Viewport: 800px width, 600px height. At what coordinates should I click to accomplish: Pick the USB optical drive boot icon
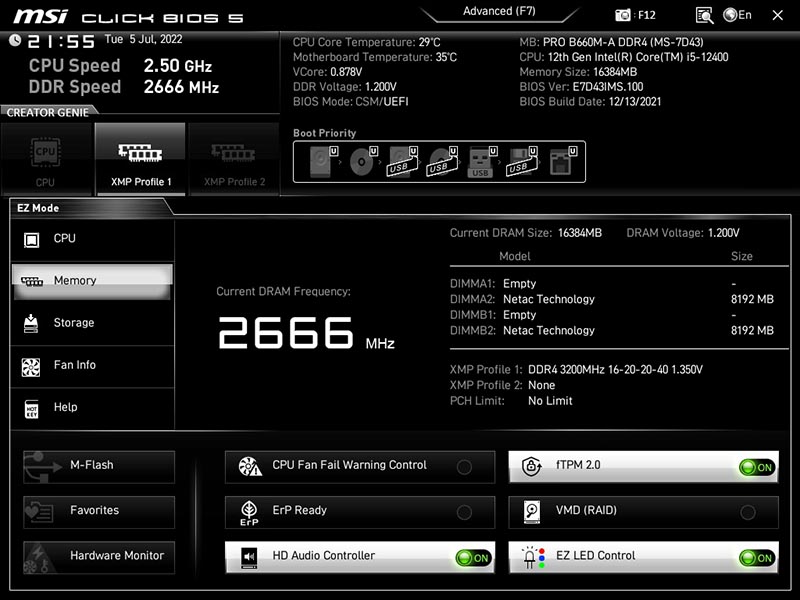pyautogui.click(x=443, y=161)
